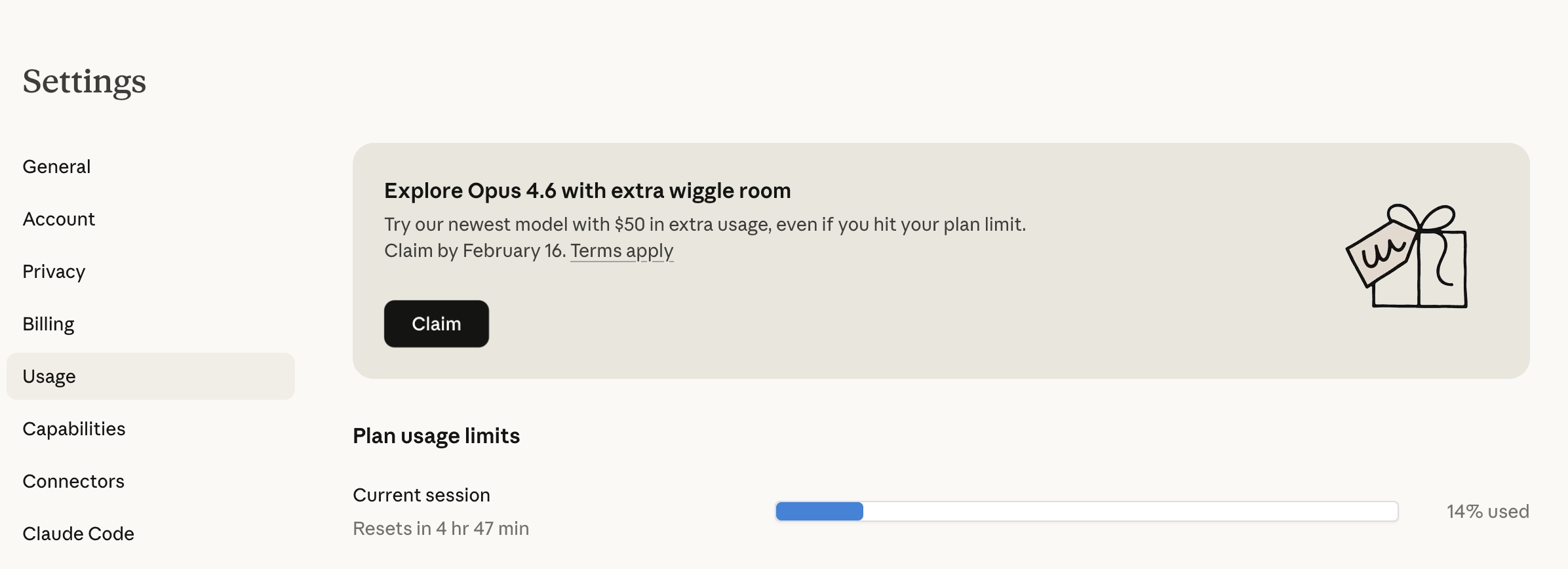Click the Explore Opus 4.6 banner title
The image size is (1568, 569).
pyautogui.click(x=587, y=191)
